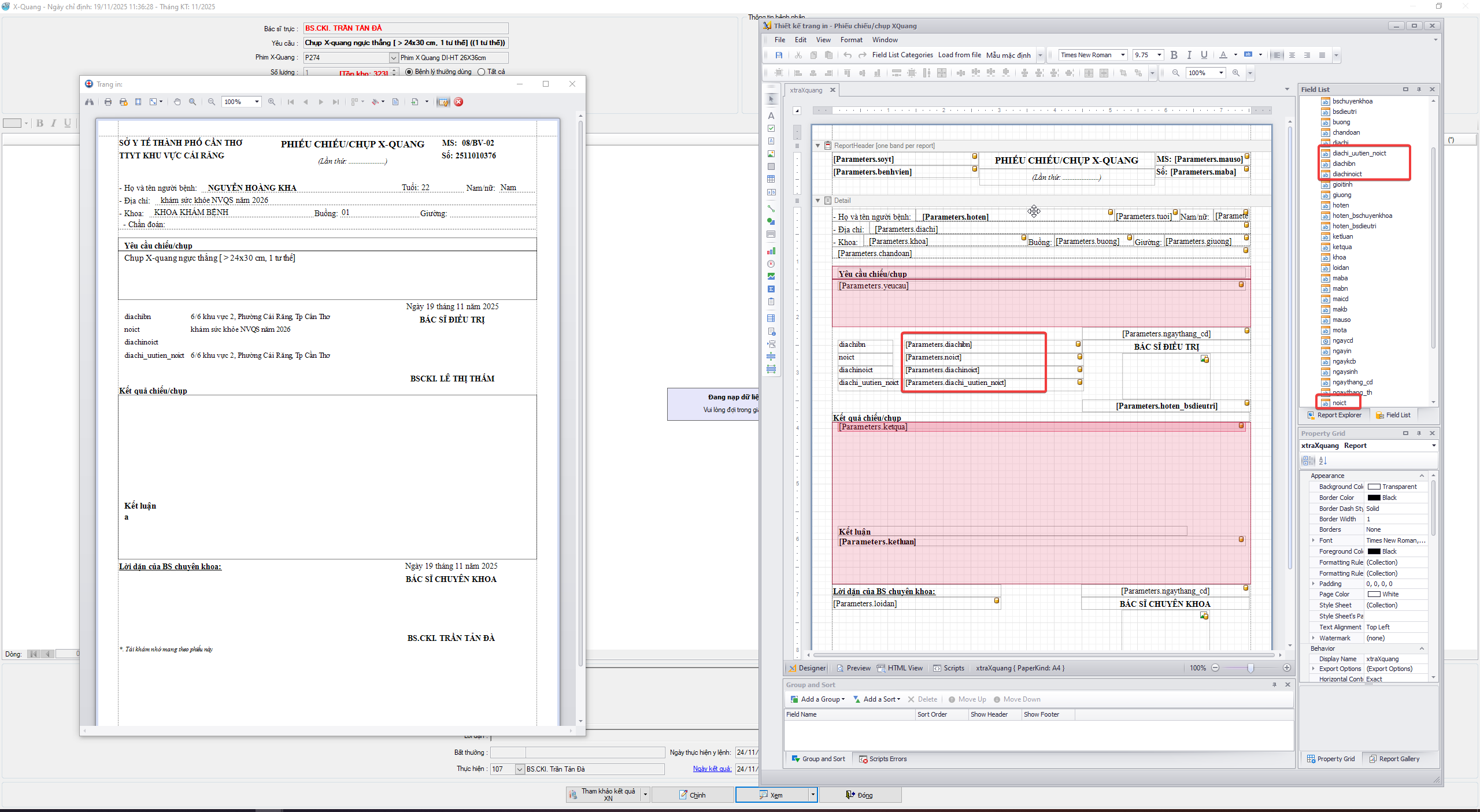Screen dimensions: 1480x812
Task: Switch to the Scripts tab
Action: [x=948, y=668]
